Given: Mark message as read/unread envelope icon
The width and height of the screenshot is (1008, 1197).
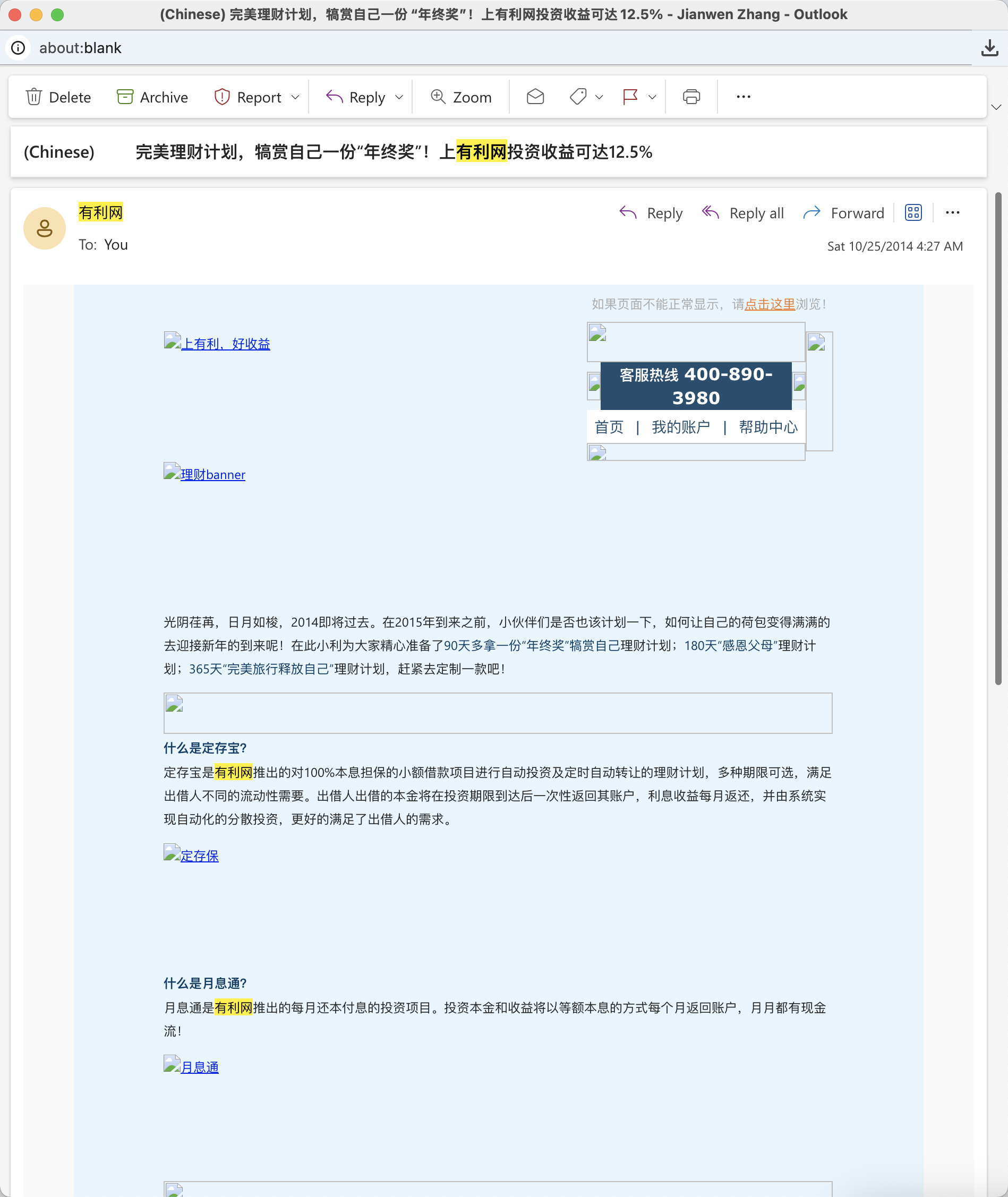Looking at the screenshot, I should tap(535, 97).
